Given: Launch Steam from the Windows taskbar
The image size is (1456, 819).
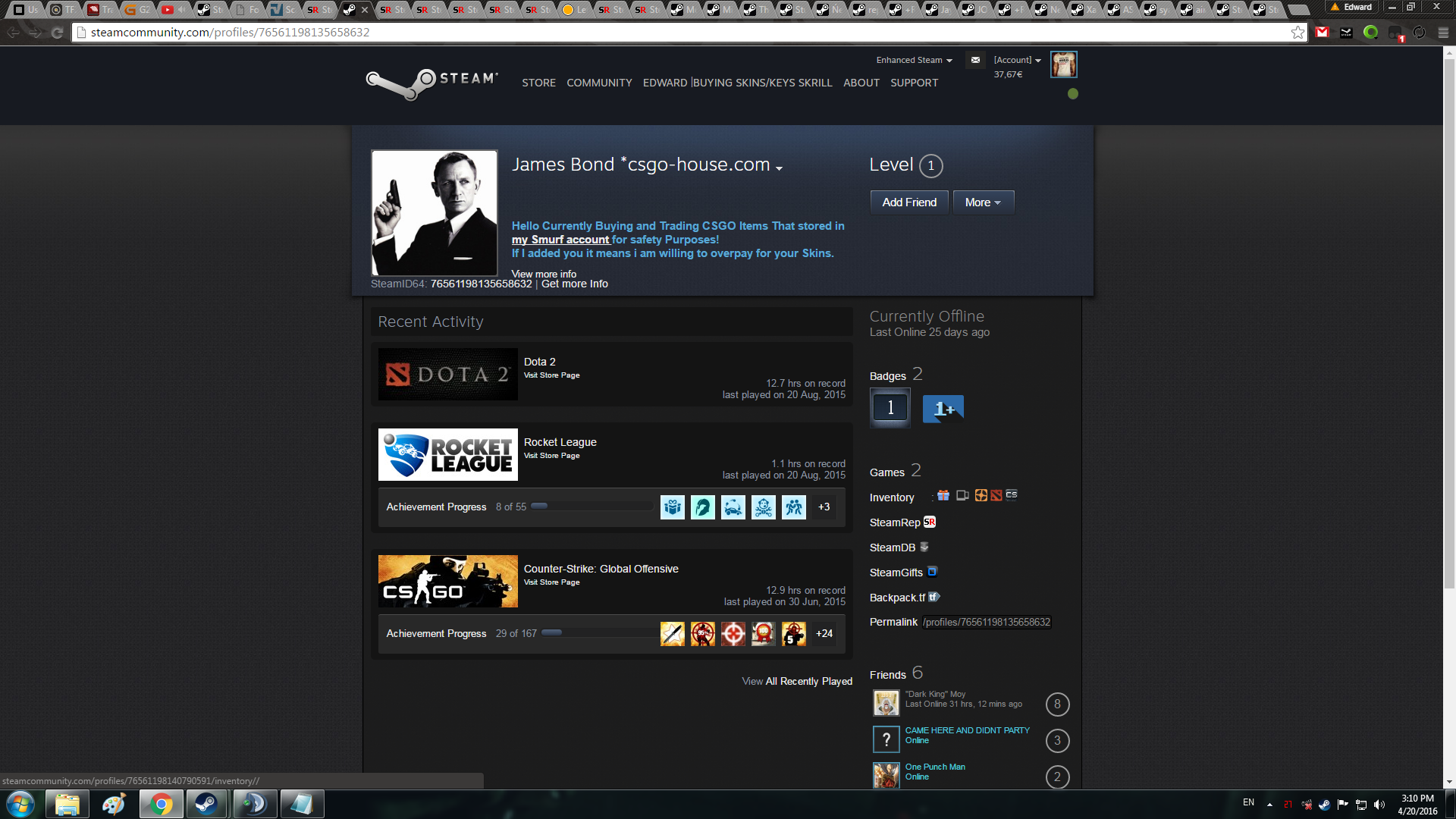Looking at the screenshot, I should coord(206,804).
